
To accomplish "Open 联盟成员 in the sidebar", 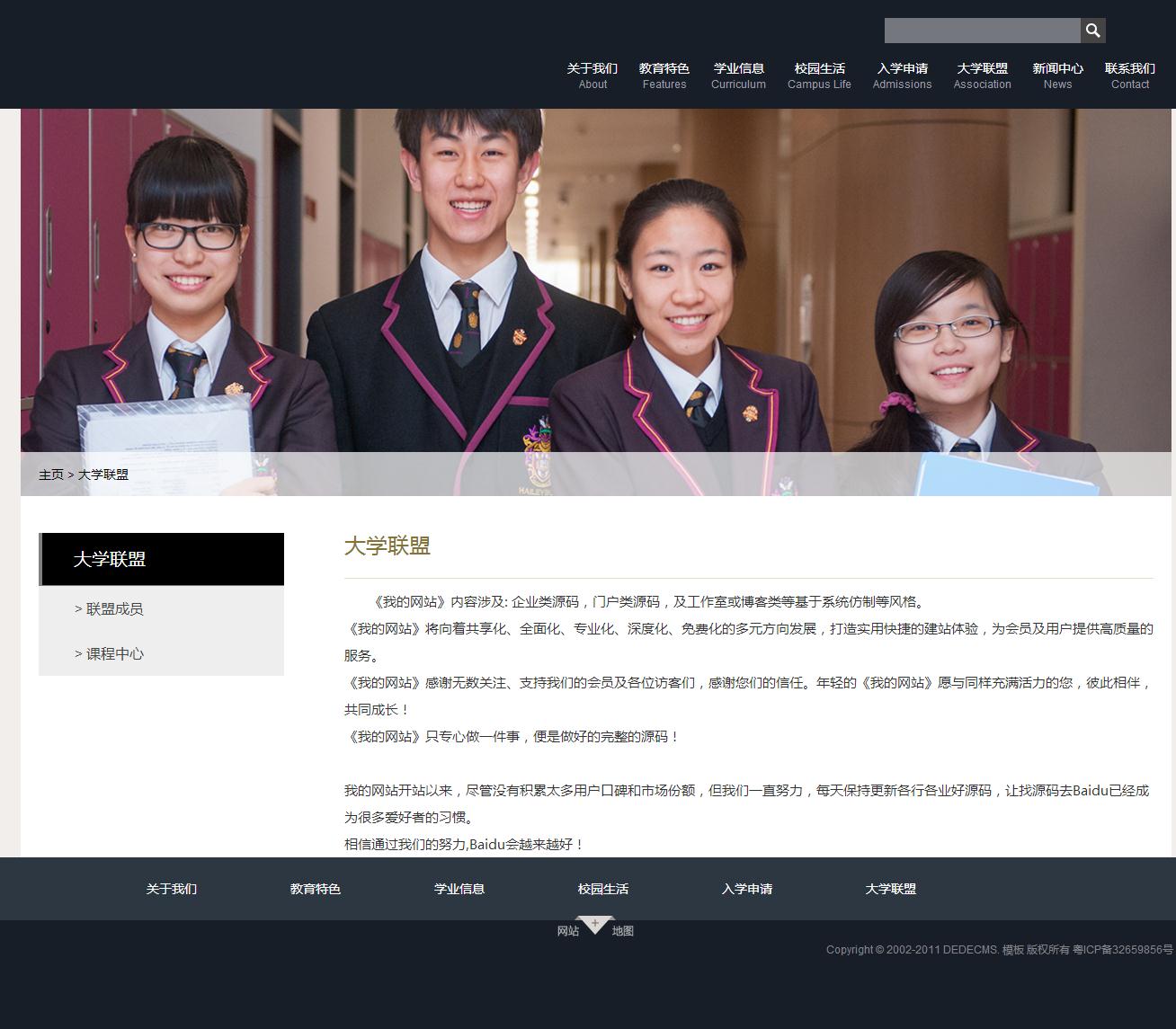I will 114,608.
